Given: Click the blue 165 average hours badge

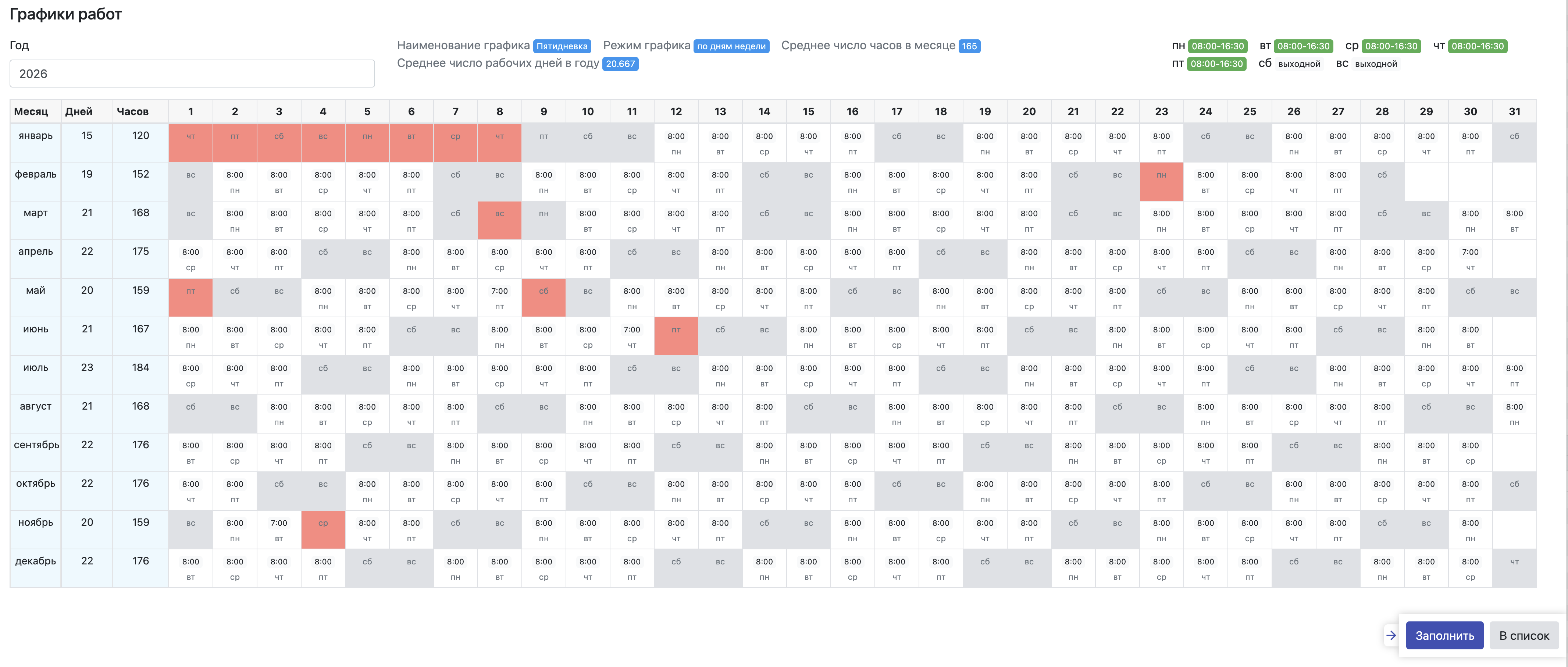Looking at the screenshot, I should [969, 46].
